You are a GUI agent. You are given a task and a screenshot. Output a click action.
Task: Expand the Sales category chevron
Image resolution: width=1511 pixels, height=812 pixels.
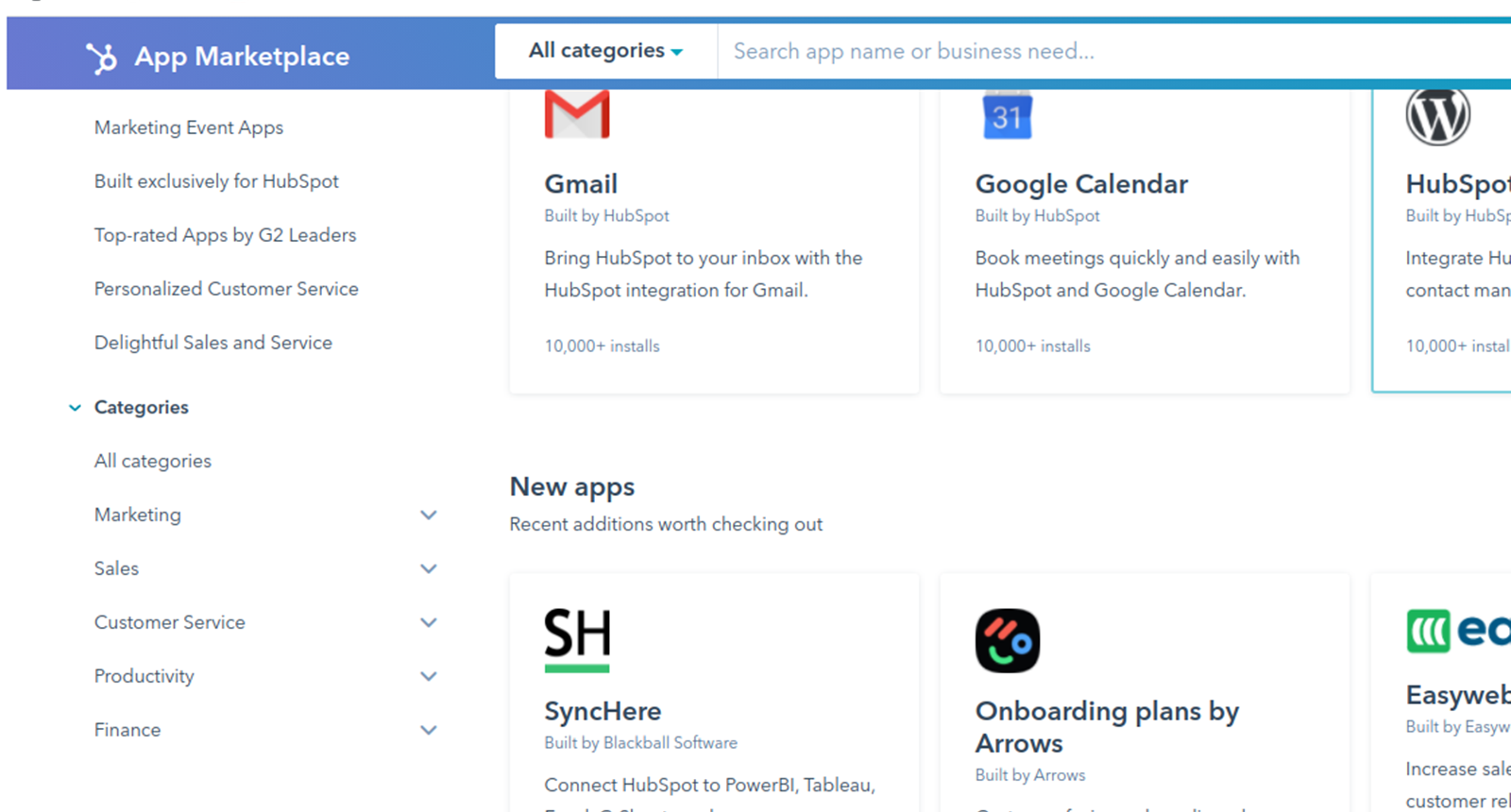click(x=429, y=568)
